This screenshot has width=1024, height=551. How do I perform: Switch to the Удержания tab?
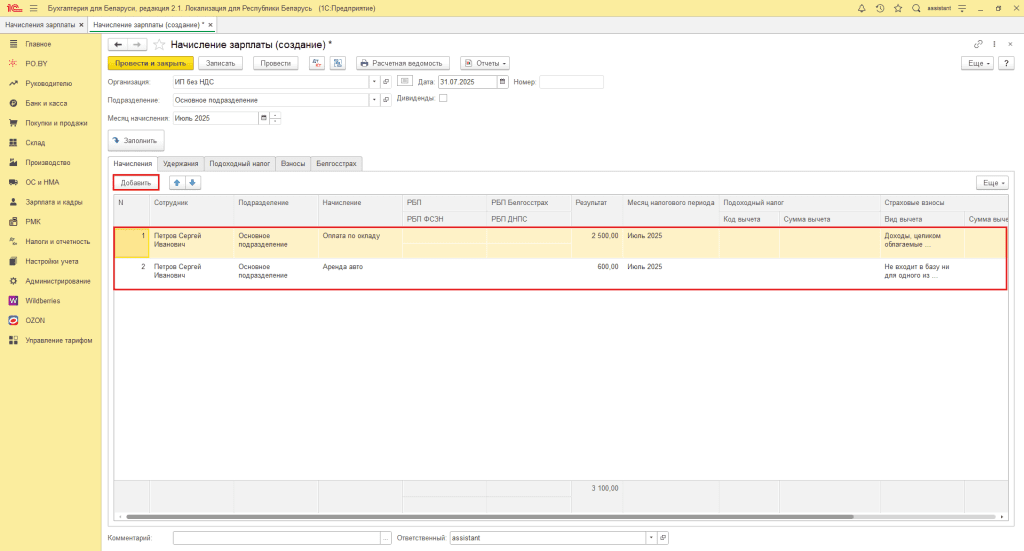[x=181, y=163]
